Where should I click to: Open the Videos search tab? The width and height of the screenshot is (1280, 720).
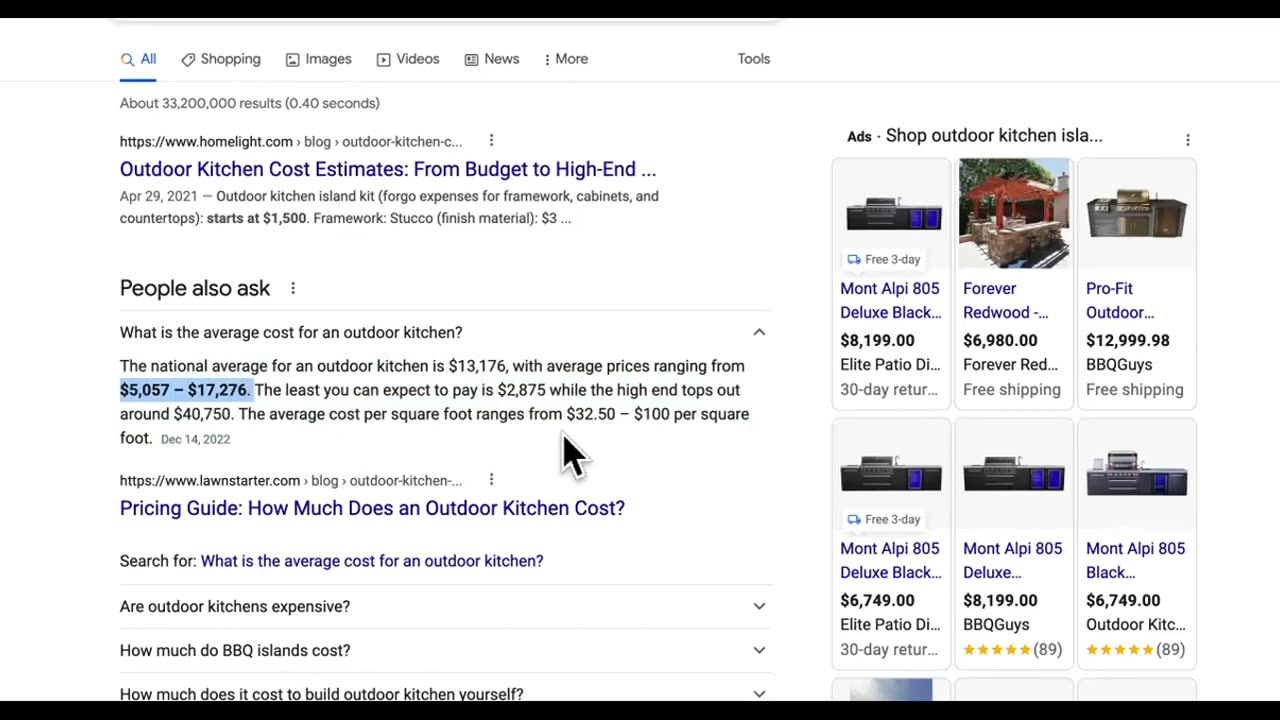[407, 59]
